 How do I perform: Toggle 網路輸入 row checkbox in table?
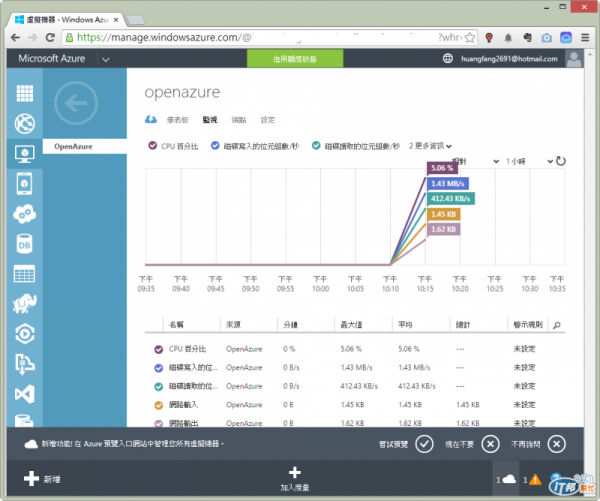pyautogui.click(x=158, y=405)
